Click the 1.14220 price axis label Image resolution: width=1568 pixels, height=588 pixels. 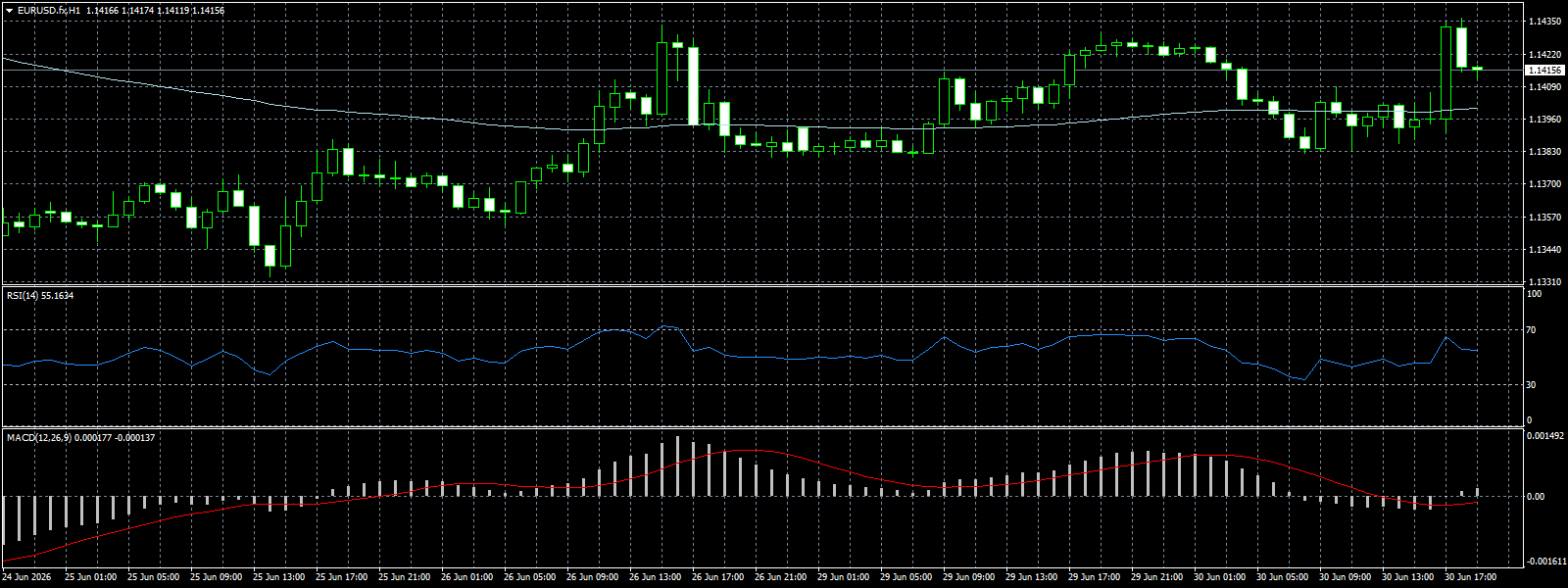click(x=1545, y=55)
